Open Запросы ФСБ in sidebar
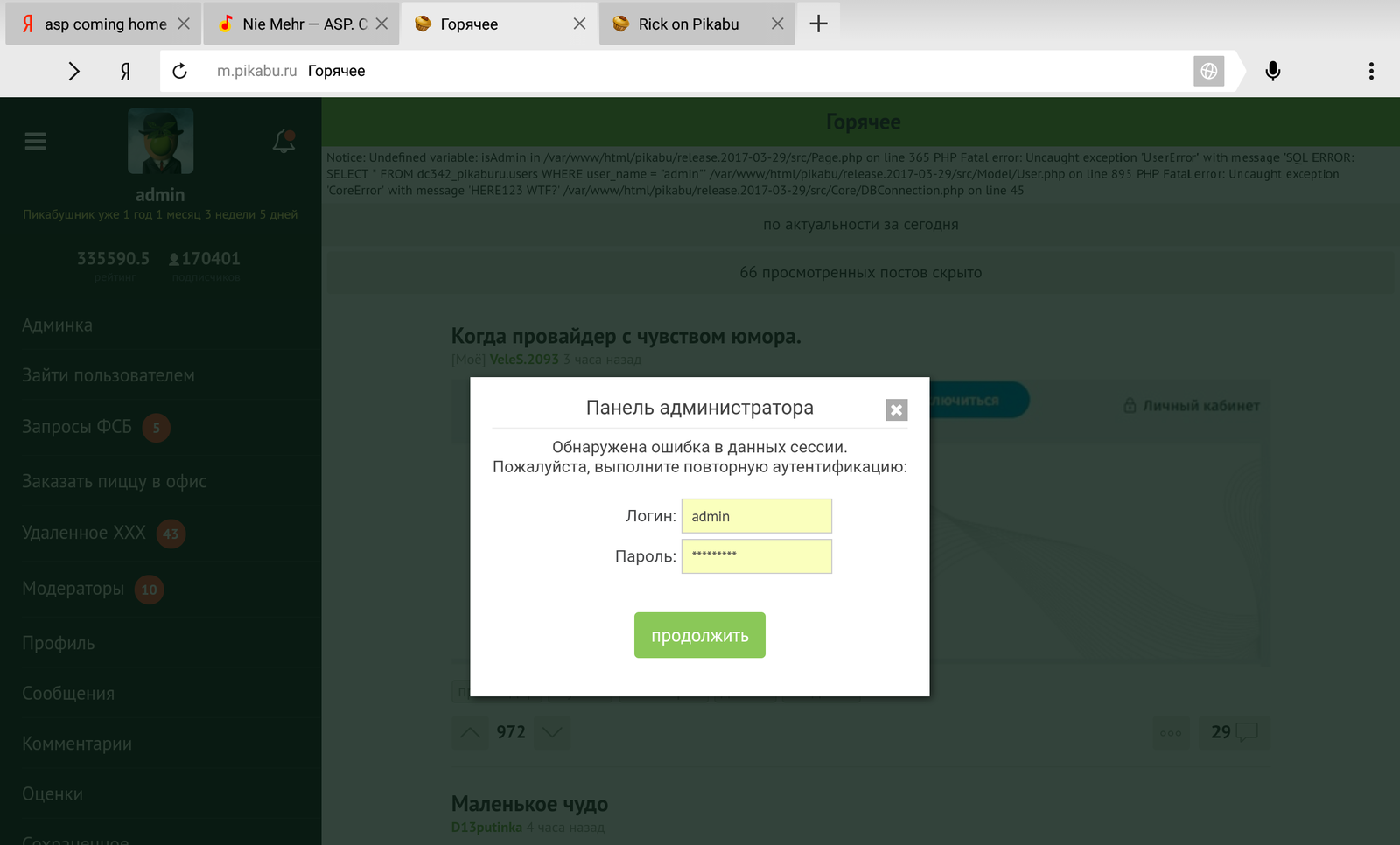This screenshot has width=1400, height=845. coord(77,427)
